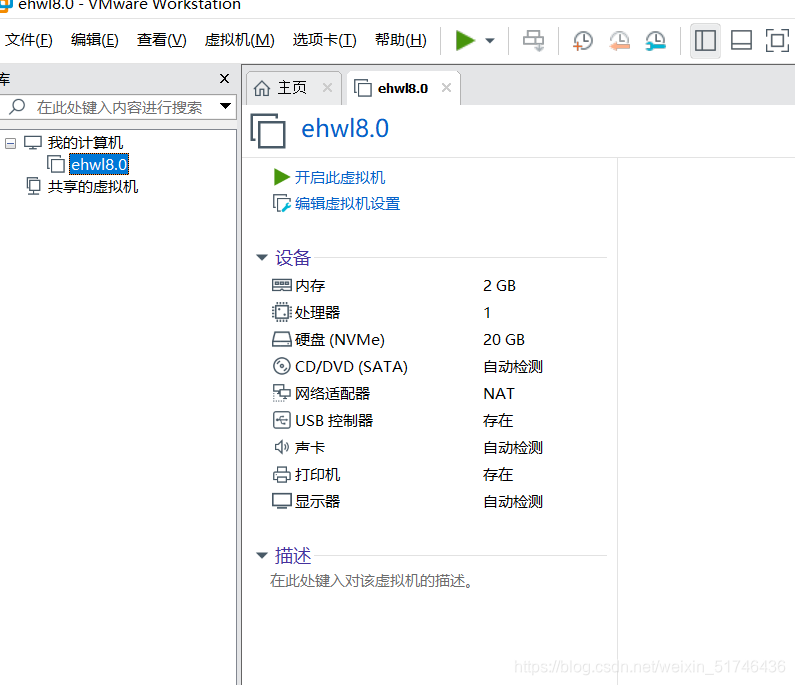Open the power options dropdown arrow
795x685 pixels.
coord(490,41)
